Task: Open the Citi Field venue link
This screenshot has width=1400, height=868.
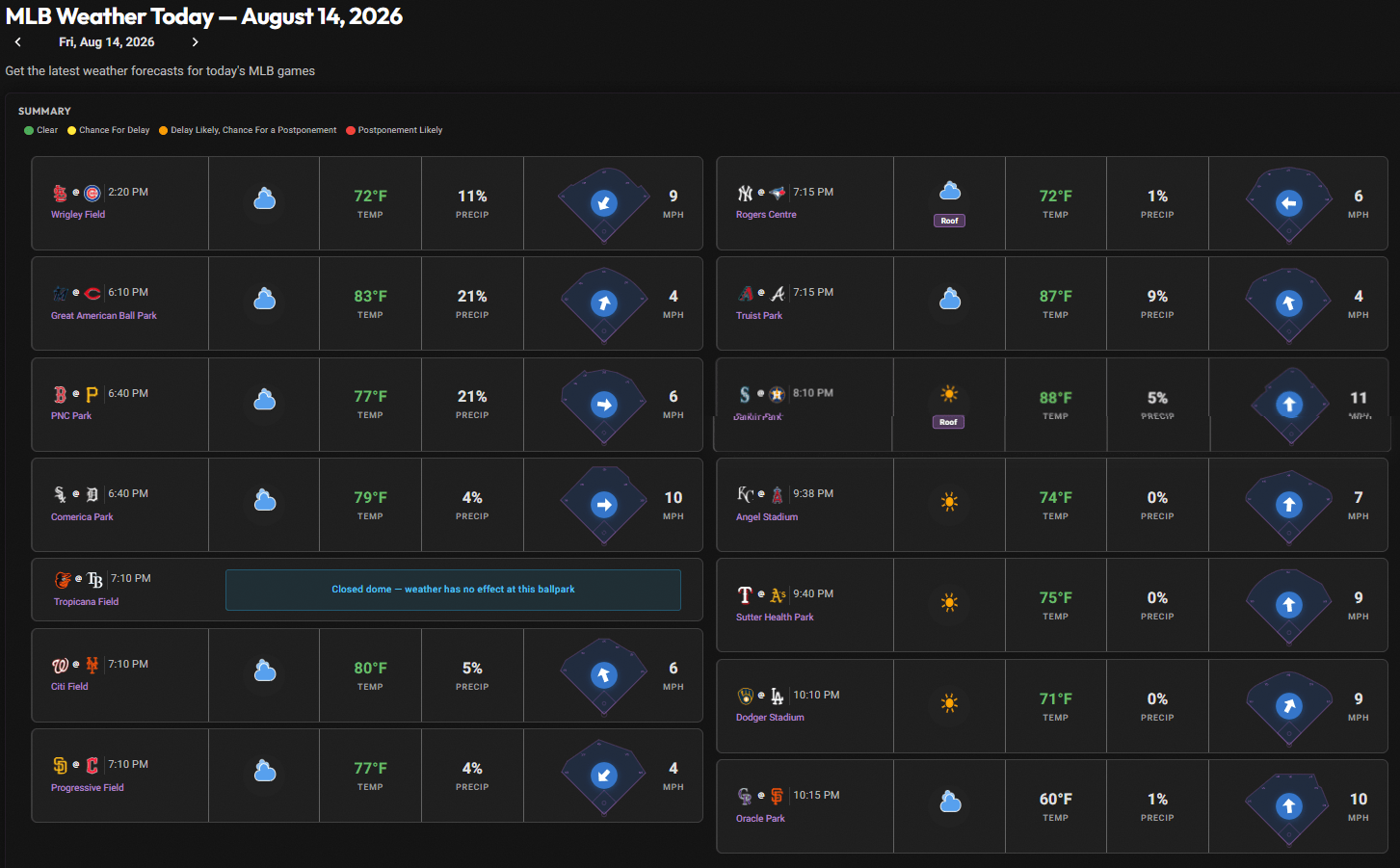Action: (x=69, y=687)
